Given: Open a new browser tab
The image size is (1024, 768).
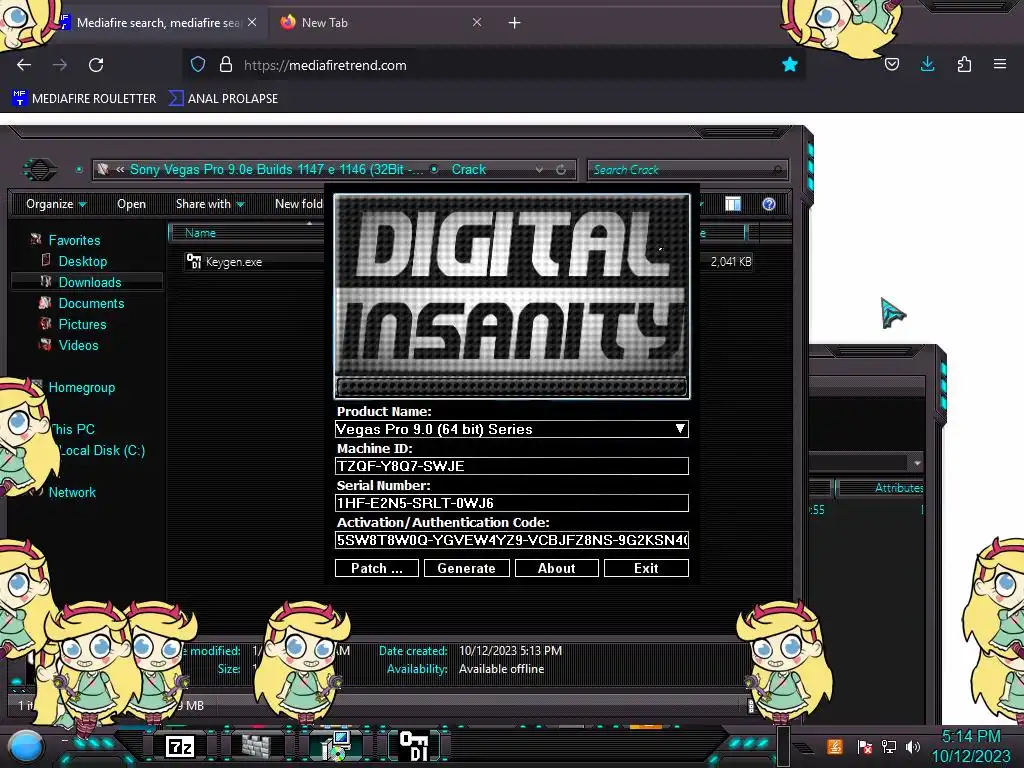Looking at the screenshot, I should (515, 23).
